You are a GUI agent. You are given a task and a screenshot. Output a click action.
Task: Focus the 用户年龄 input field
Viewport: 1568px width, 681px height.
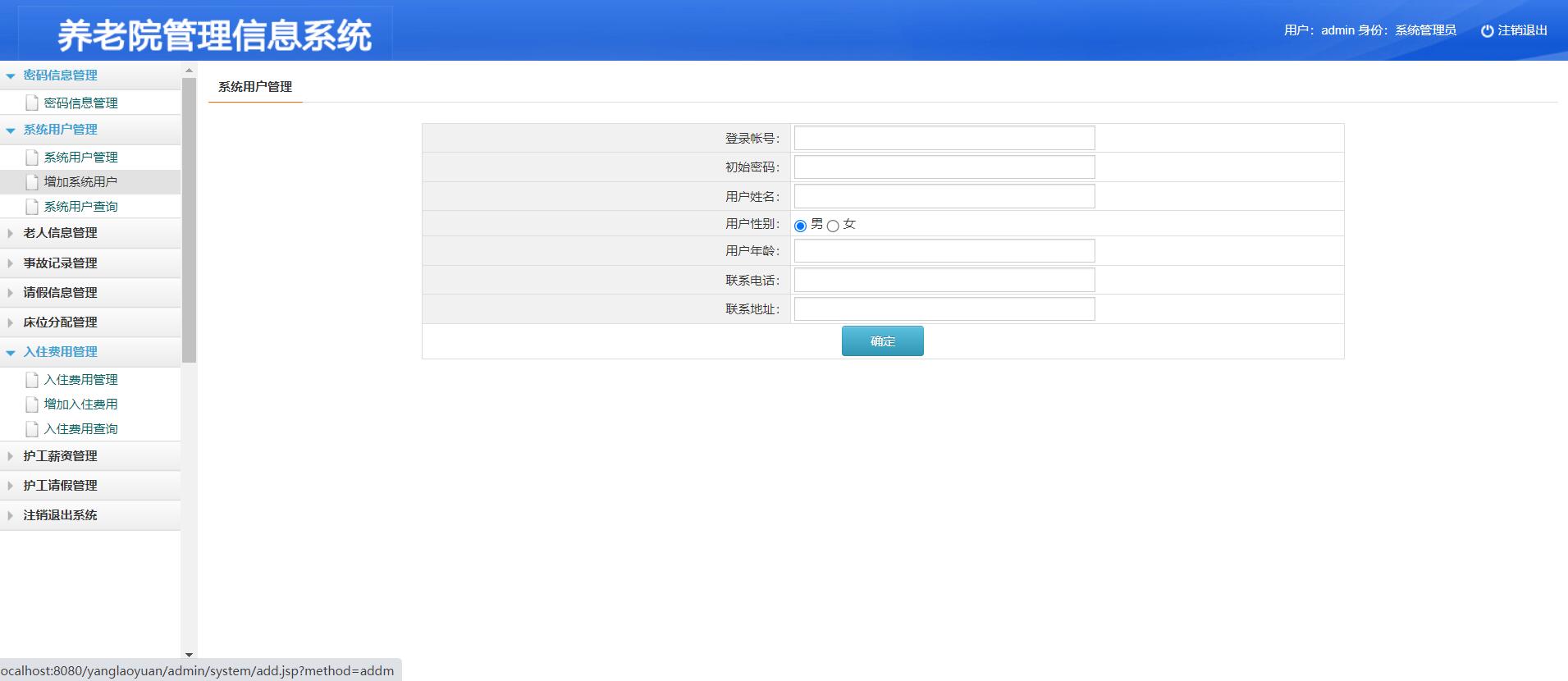tap(944, 250)
